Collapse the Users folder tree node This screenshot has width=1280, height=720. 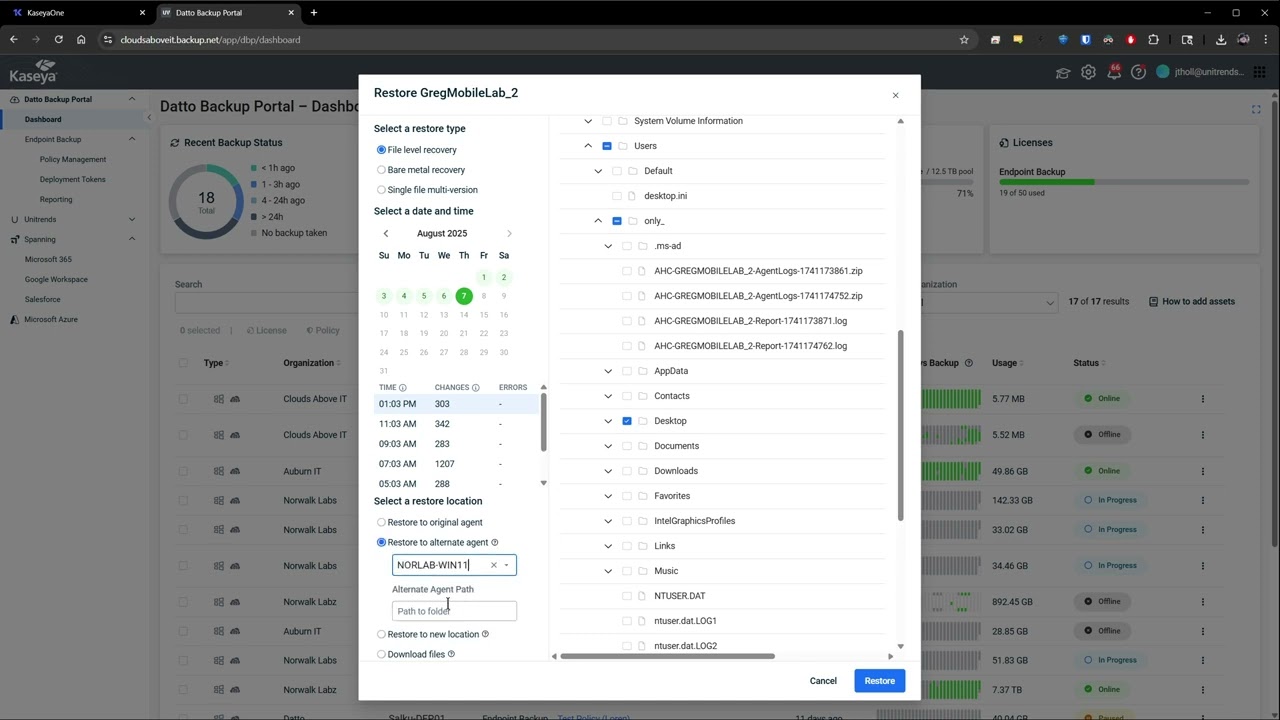588,146
